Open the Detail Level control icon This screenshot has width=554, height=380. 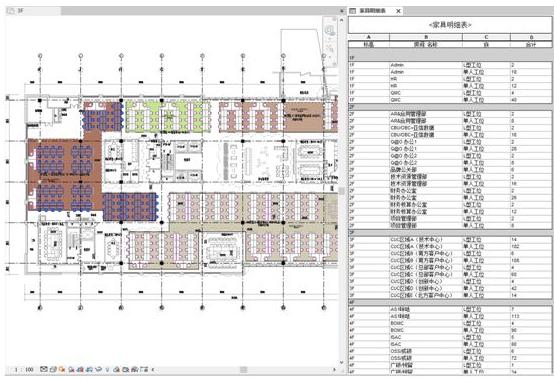[x=43, y=369]
